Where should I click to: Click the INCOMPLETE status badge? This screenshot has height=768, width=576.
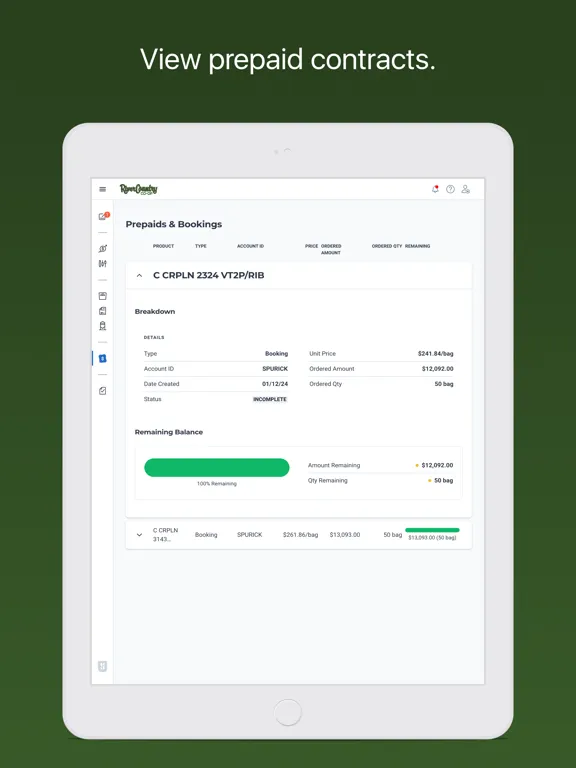(x=270, y=399)
